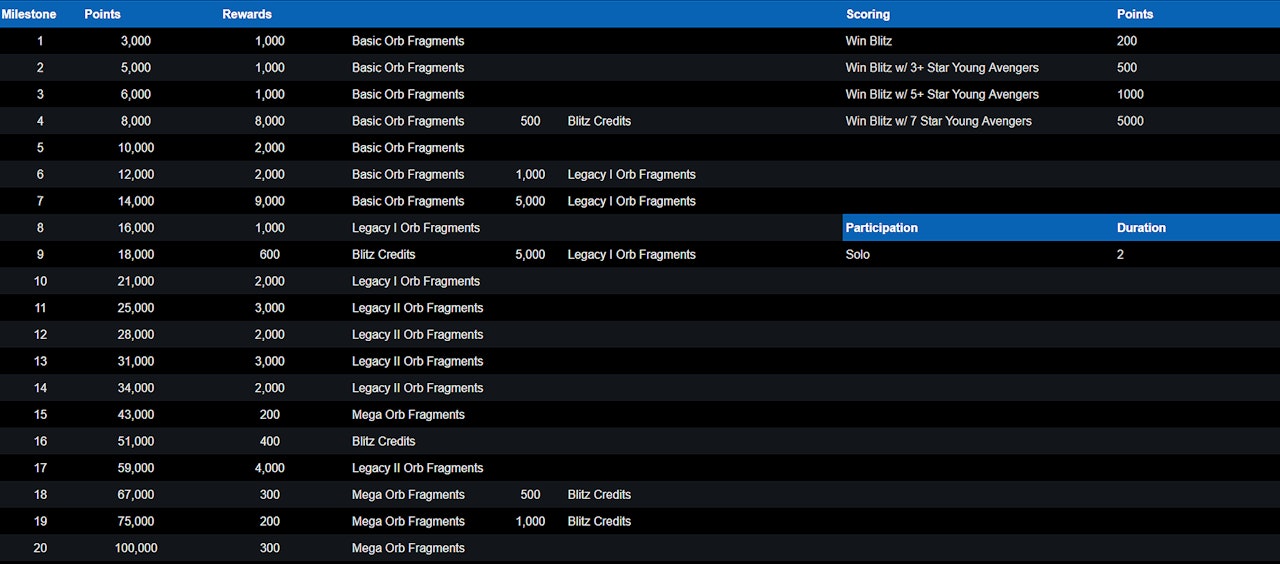Click the 1,000 bonus amount in milestone 19
Viewport: 1280px width, 564px height.
[530, 521]
